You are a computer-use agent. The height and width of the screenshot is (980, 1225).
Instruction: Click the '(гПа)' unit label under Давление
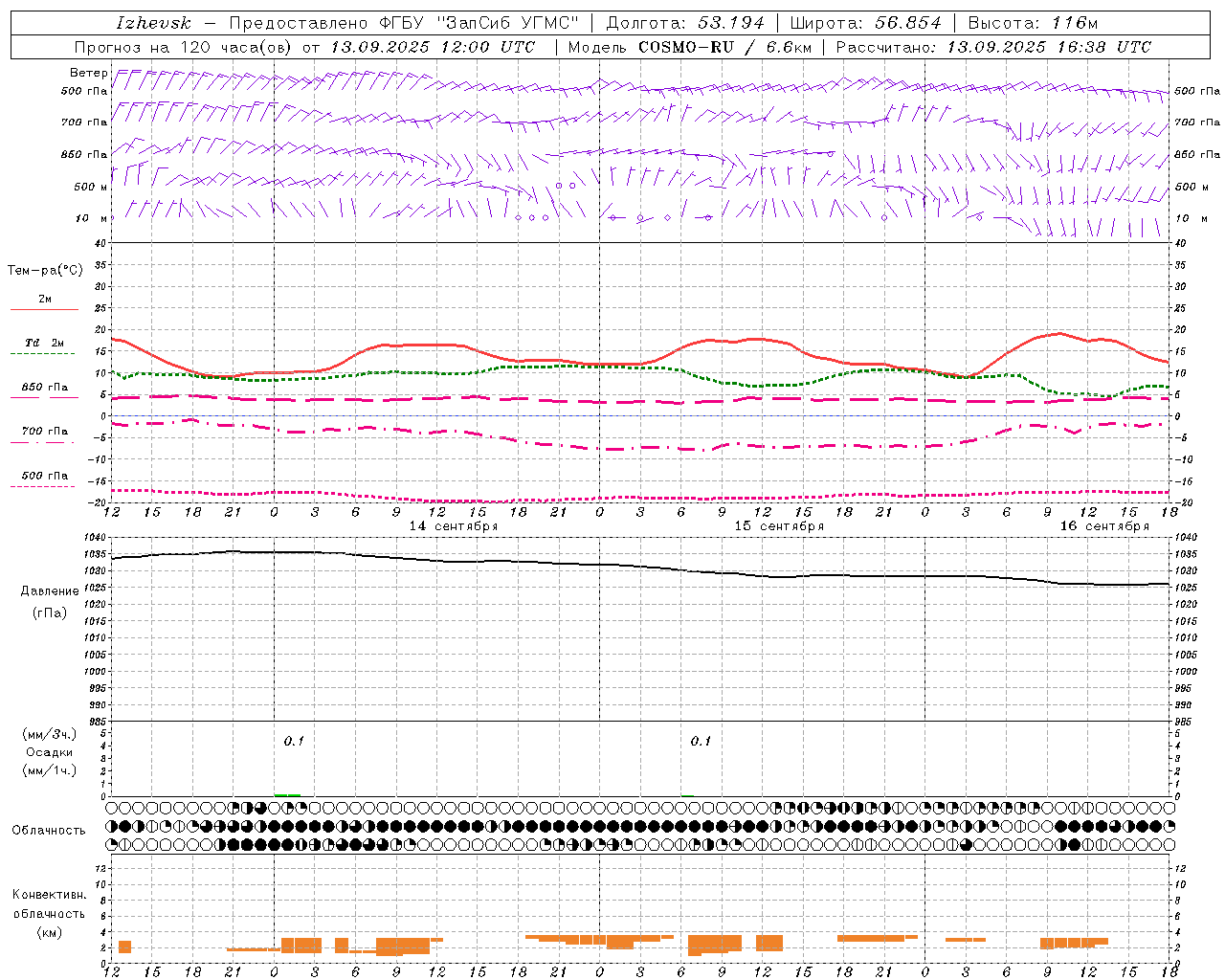click(50, 612)
